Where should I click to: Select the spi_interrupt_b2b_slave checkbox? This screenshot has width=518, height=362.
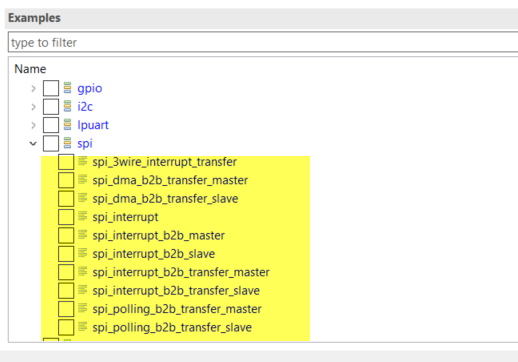[66, 254]
